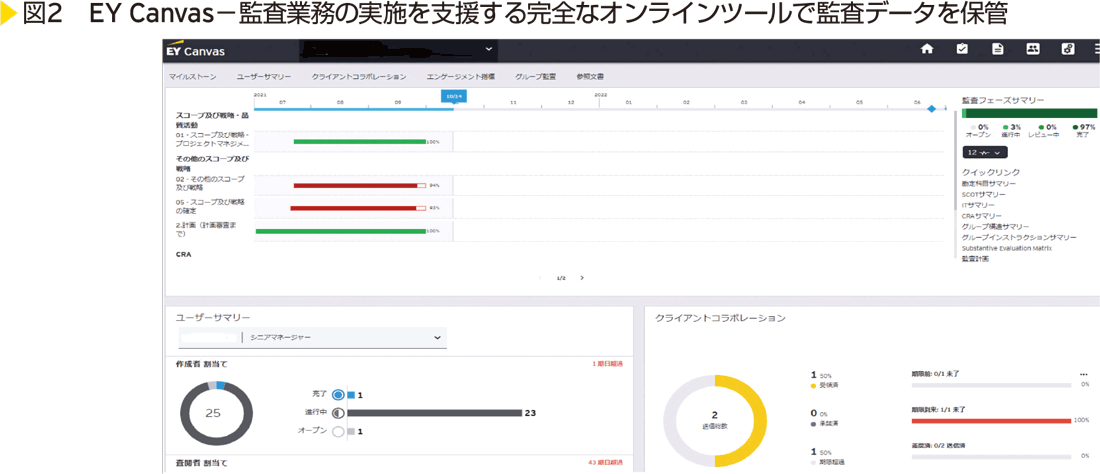Open the Substantive Evaluation Matrix link
The image size is (1100, 474).
pos(1011,248)
